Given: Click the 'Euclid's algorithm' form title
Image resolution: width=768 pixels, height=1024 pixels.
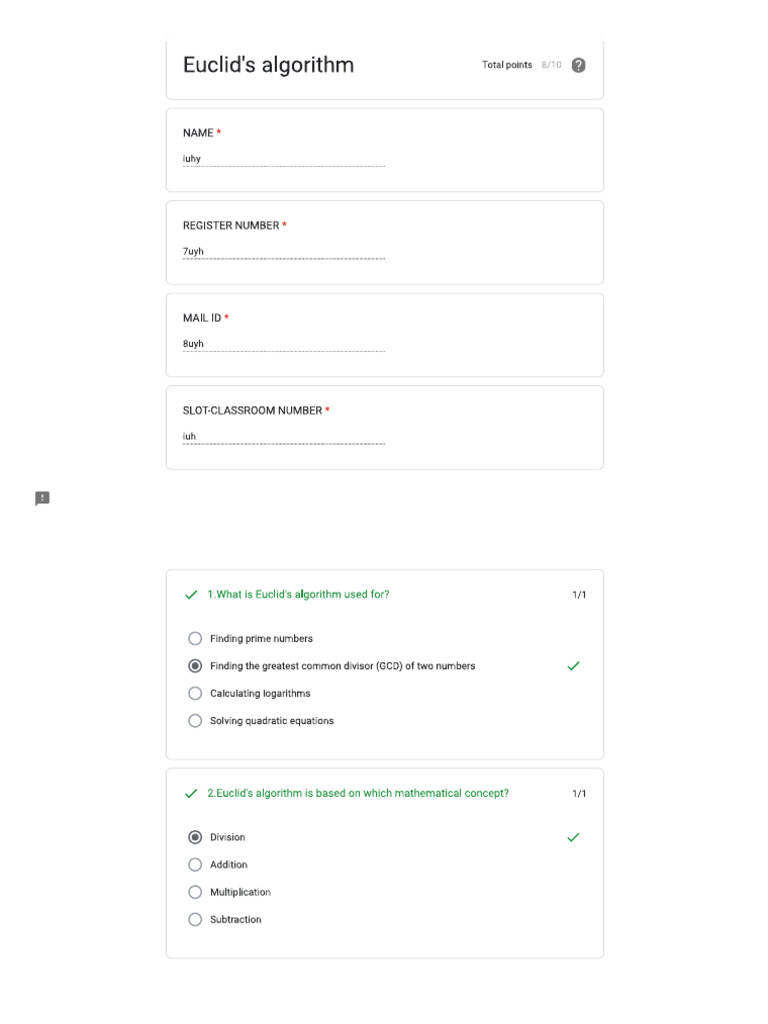Looking at the screenshot, I should pyautogui.click(x=268, y=65).
